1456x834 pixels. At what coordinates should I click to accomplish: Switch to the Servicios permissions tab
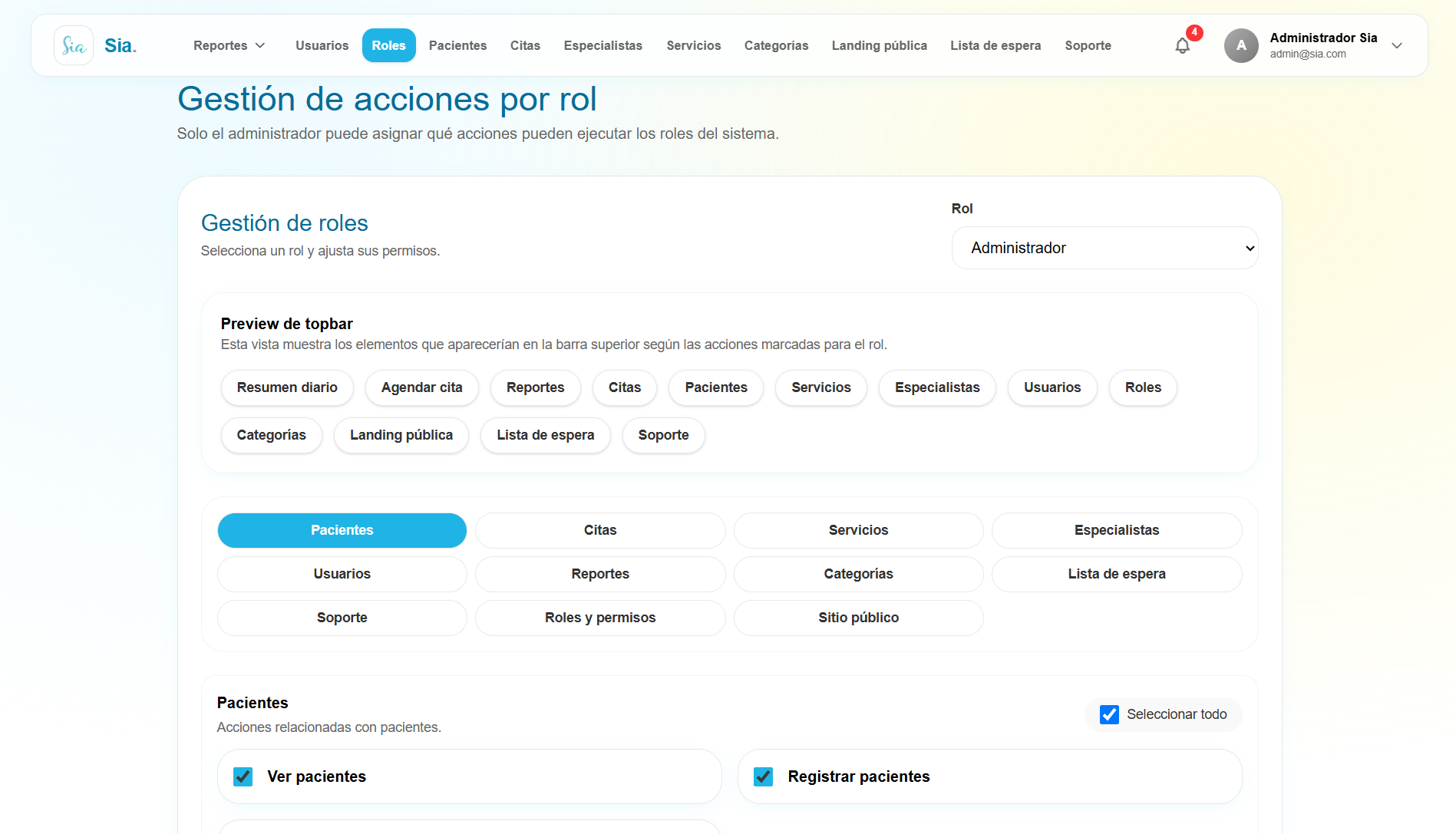tap(859, 530)
